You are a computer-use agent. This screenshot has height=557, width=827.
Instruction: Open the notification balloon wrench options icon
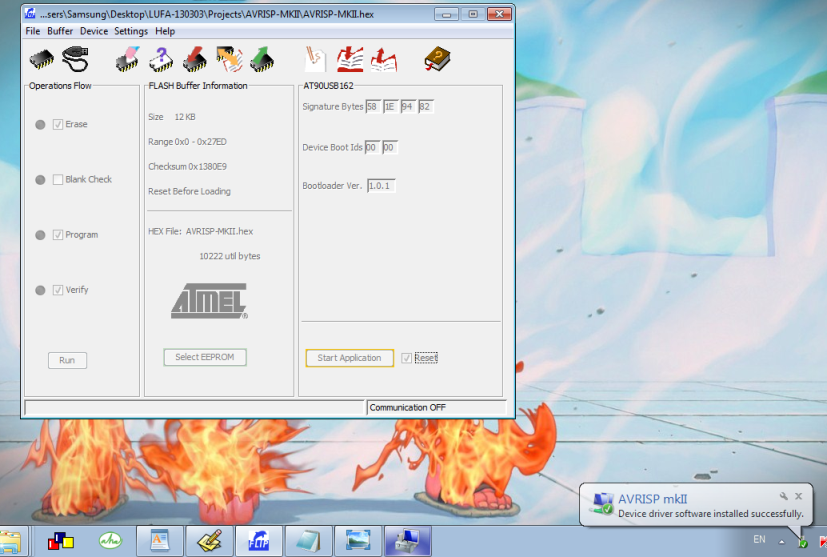click(x=784, y=496)
